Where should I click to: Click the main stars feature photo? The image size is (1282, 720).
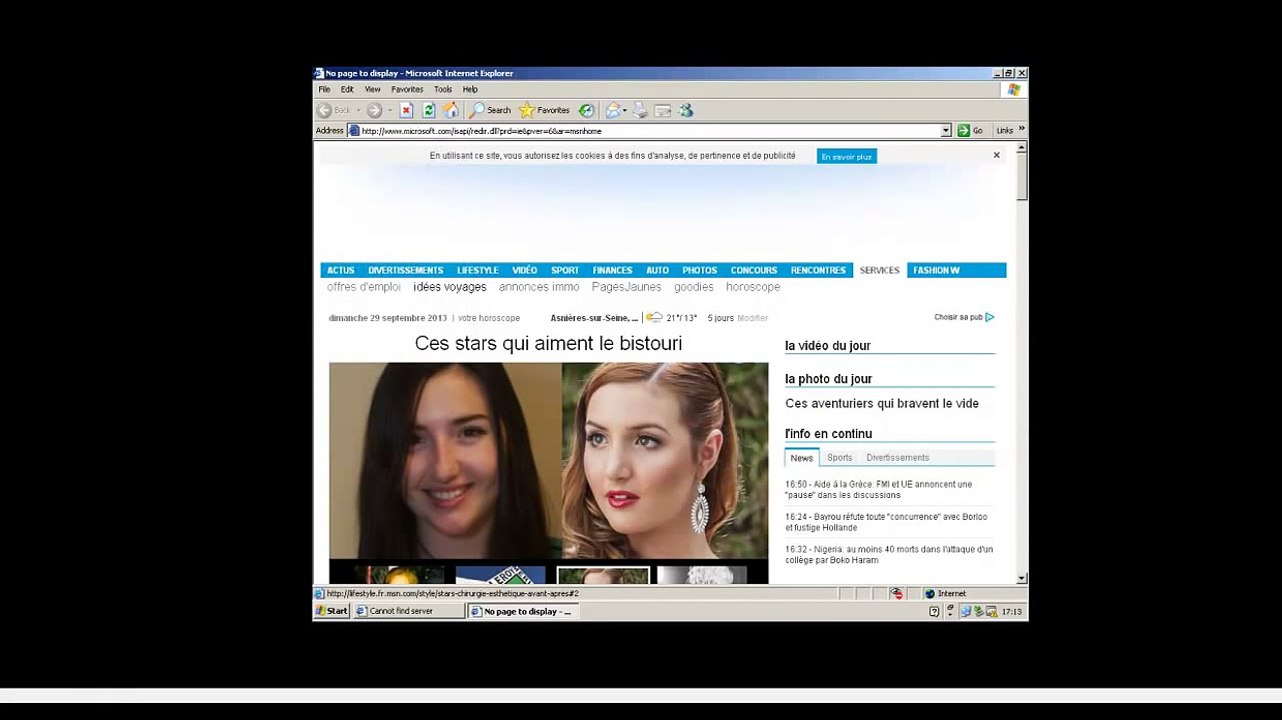coord(549,460)
